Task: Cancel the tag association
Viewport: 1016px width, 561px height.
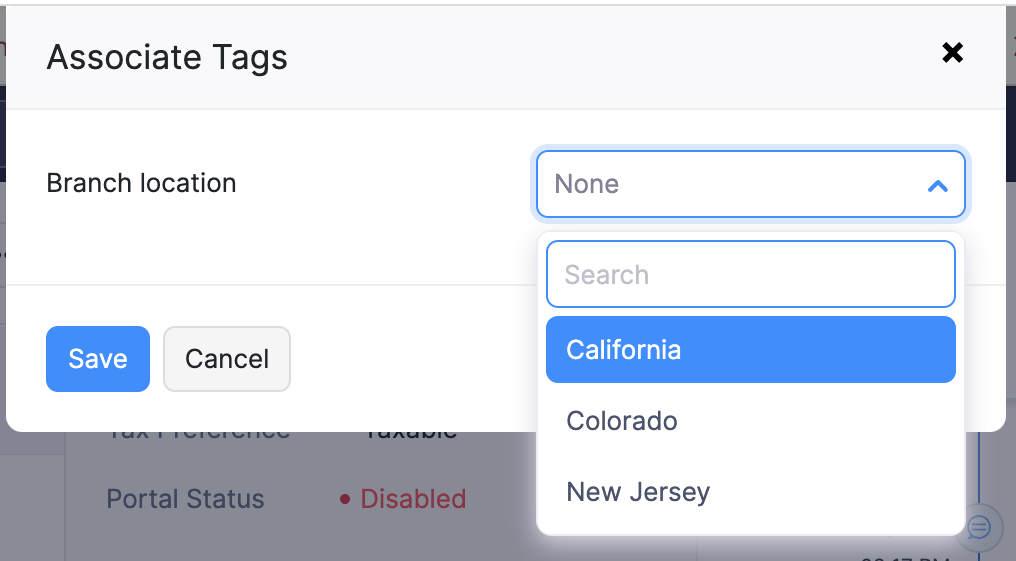Action: click(227, 359)
